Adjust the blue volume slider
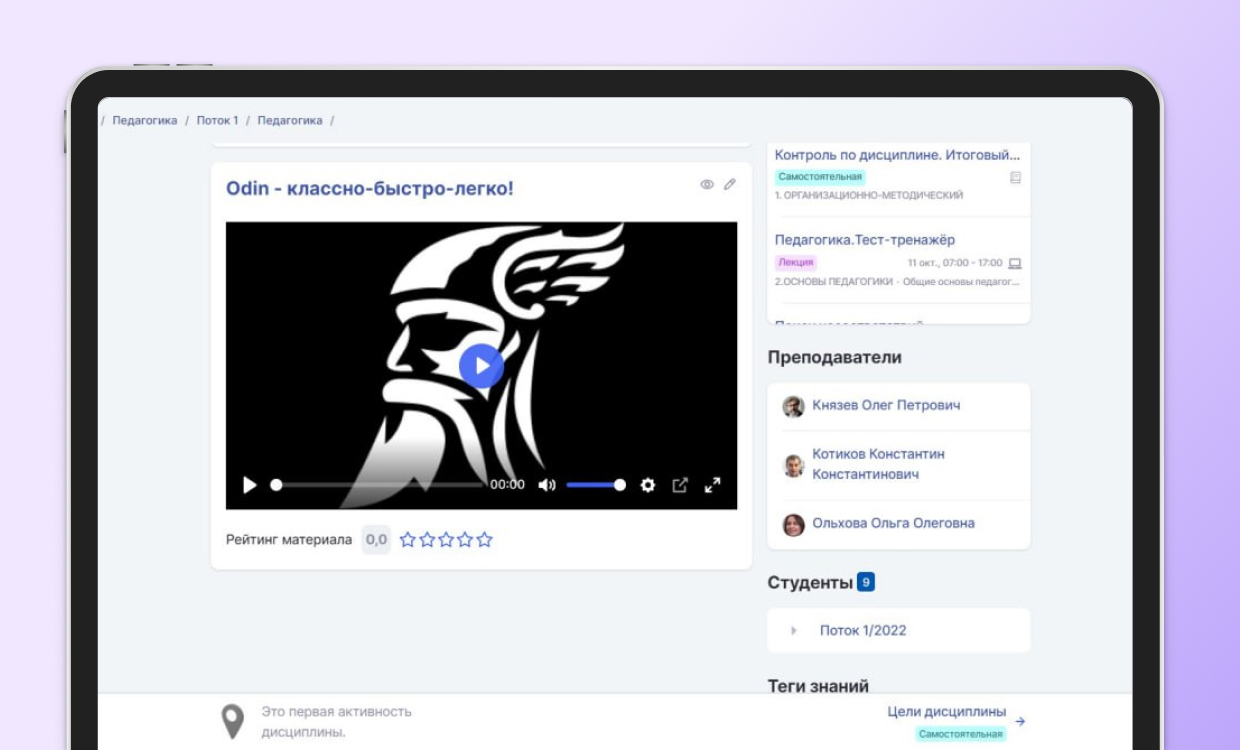Screen dimensions: 1240x750 tap(595, 485)
